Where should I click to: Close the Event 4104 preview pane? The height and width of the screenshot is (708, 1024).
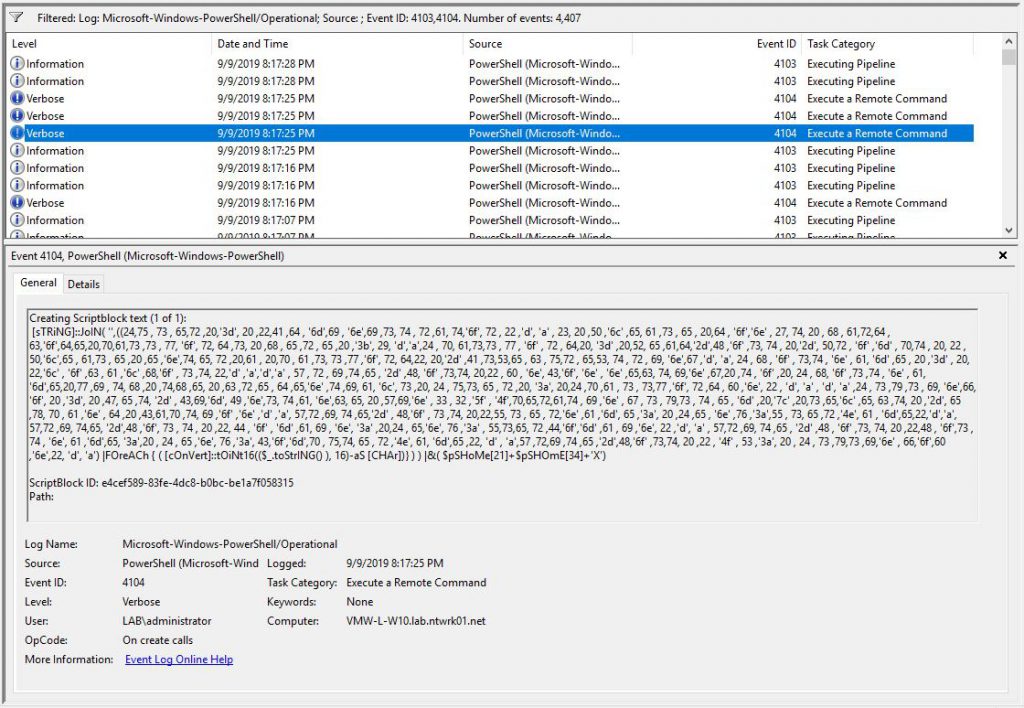[x=1005, y=254]
